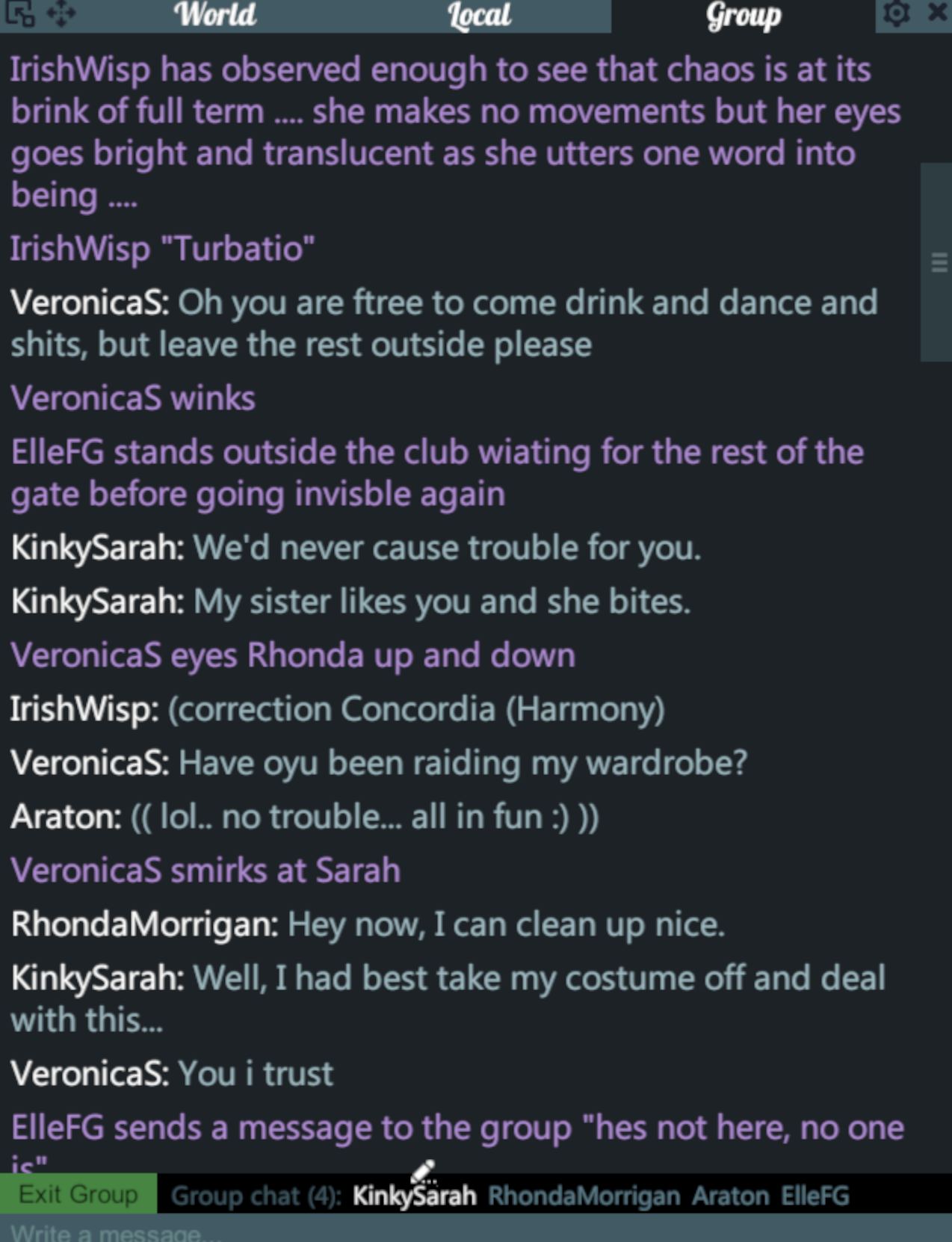Click the four-arrow move chat icon
Screen dimensions: 952x1242
point(62,13)
